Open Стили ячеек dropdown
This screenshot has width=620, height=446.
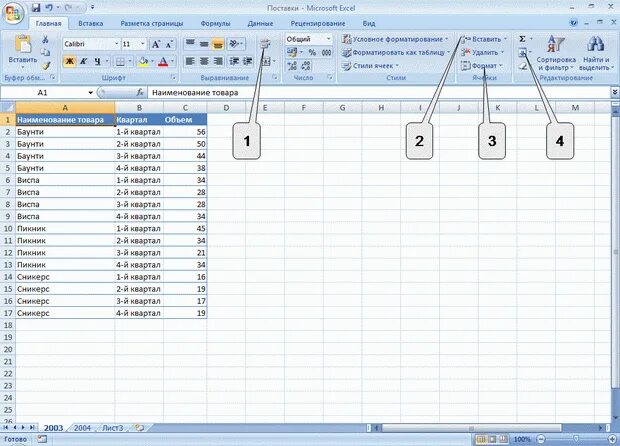(370, 66)
